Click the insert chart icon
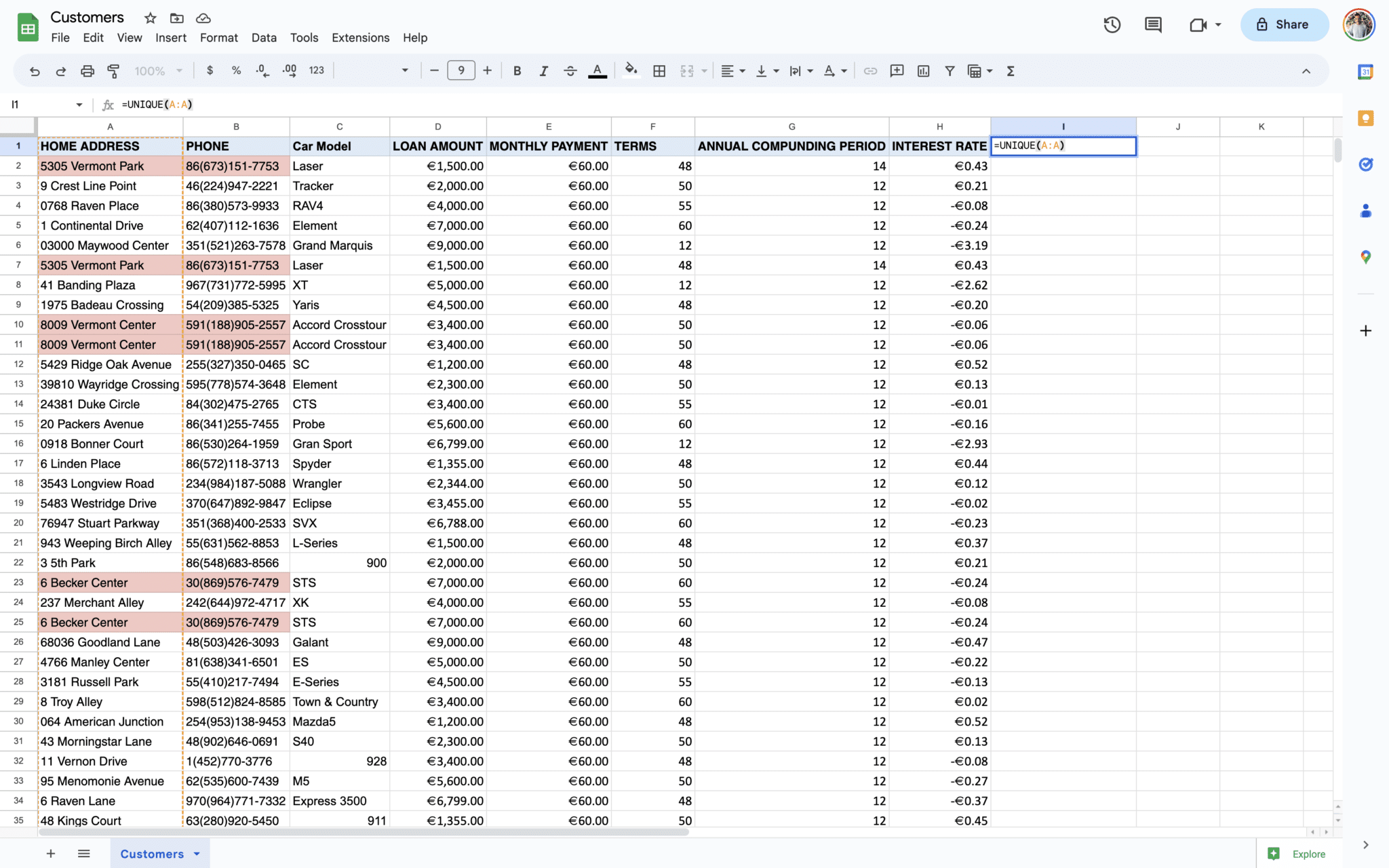The width and height of the screenshot is (1389, 868). pyautogui.click(x=923, y=71)
